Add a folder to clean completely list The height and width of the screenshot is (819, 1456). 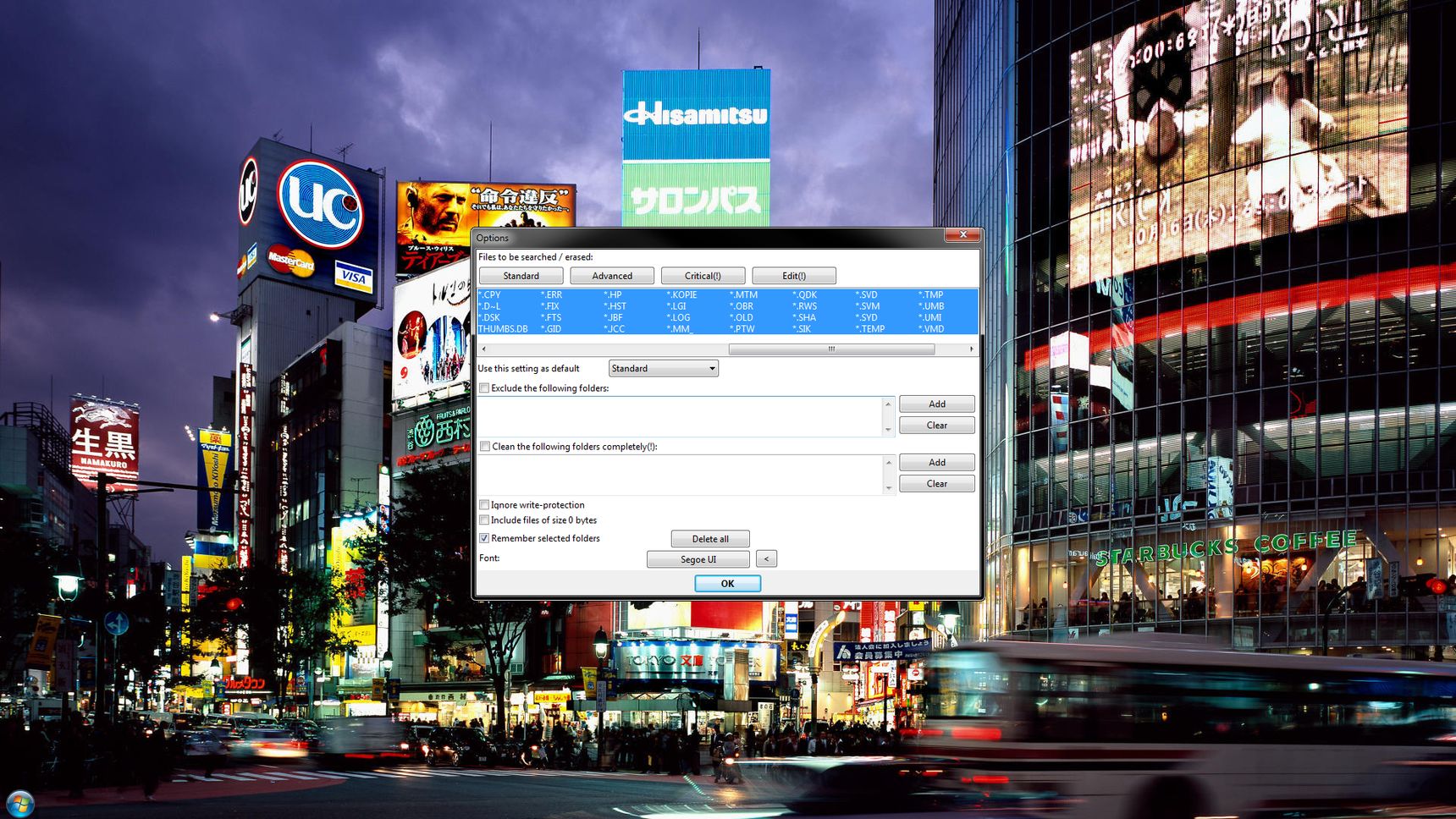point(937,462)
